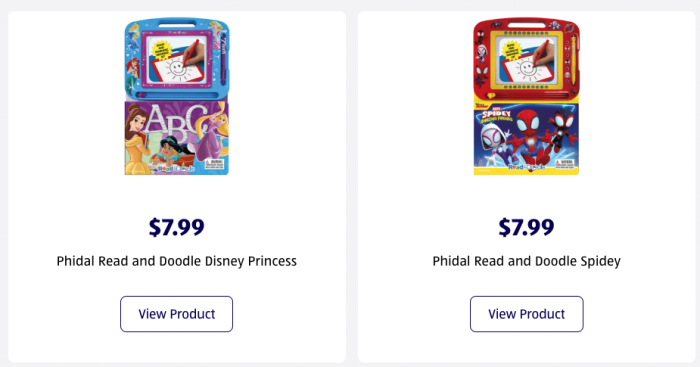Open the Disney Princess product via View Product
The image size is (700, 367).
tap(176, 314)
